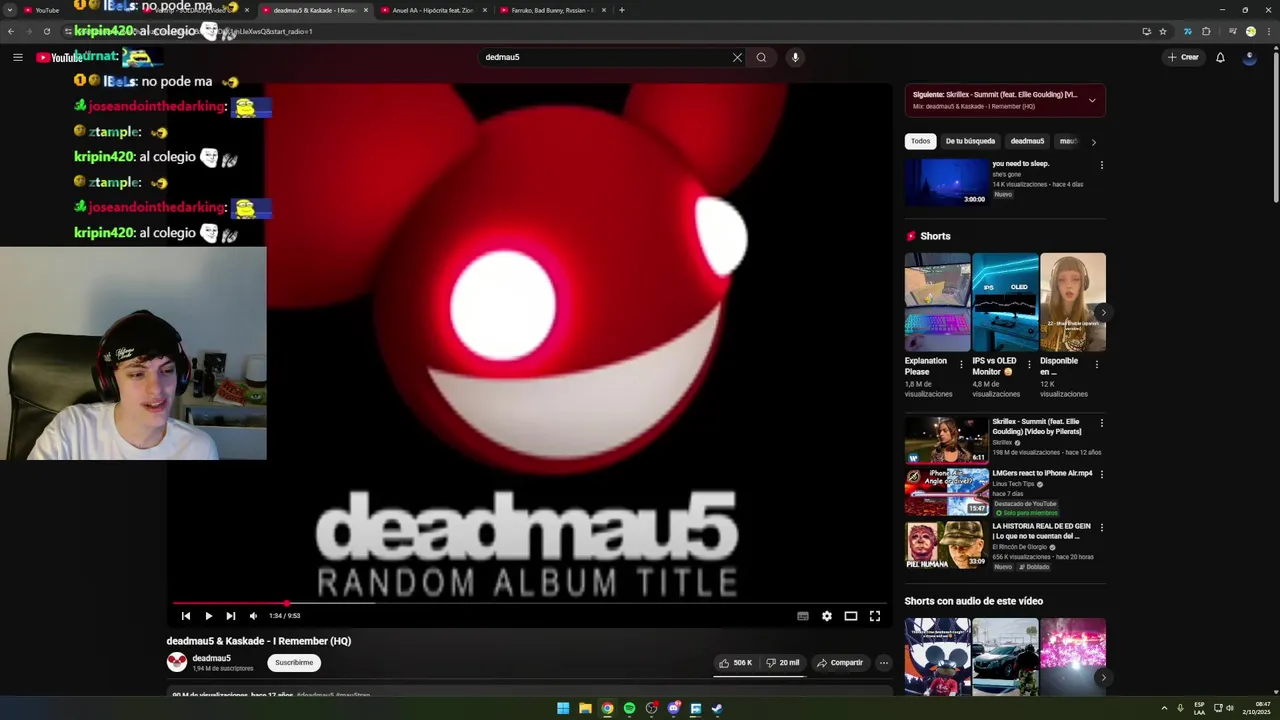Open Steam from the taskbar
This screenshot has width=1280, height=720.
point(717,708)
